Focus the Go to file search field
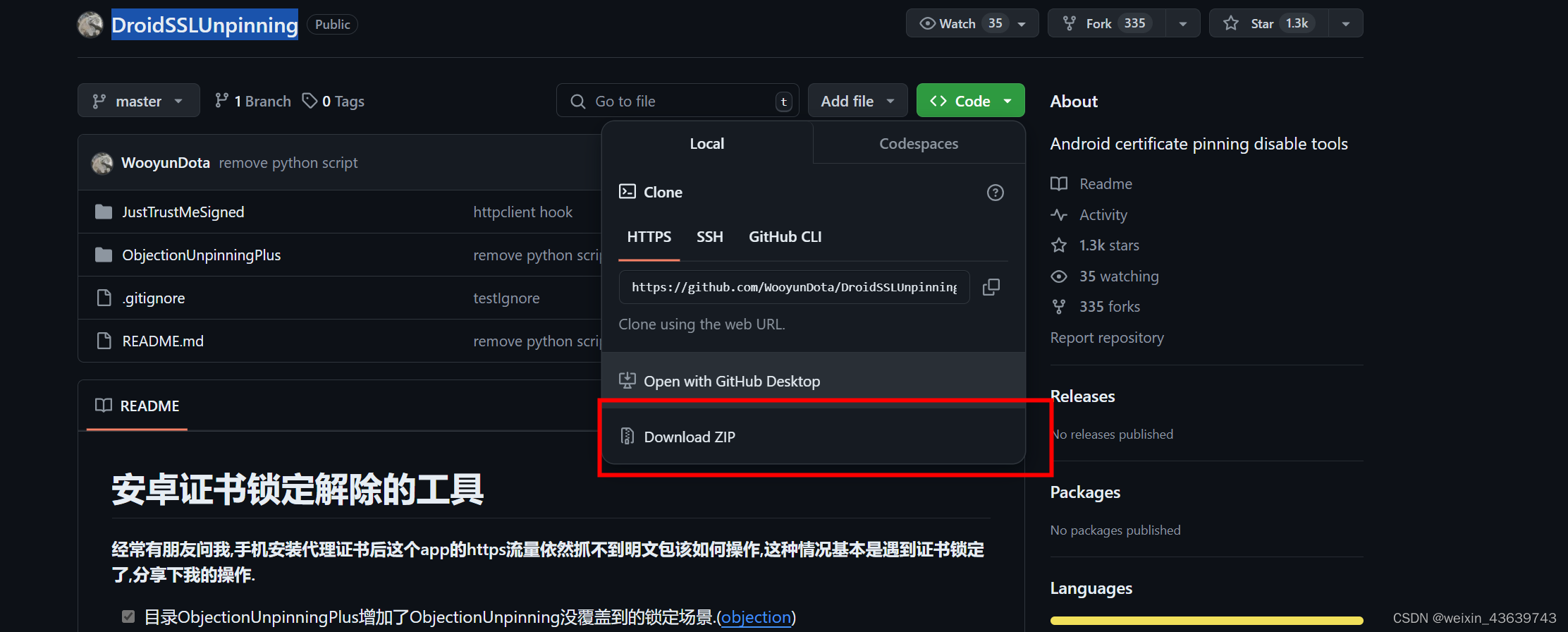This screenshot has height=632, width=1568. [677, 101]
